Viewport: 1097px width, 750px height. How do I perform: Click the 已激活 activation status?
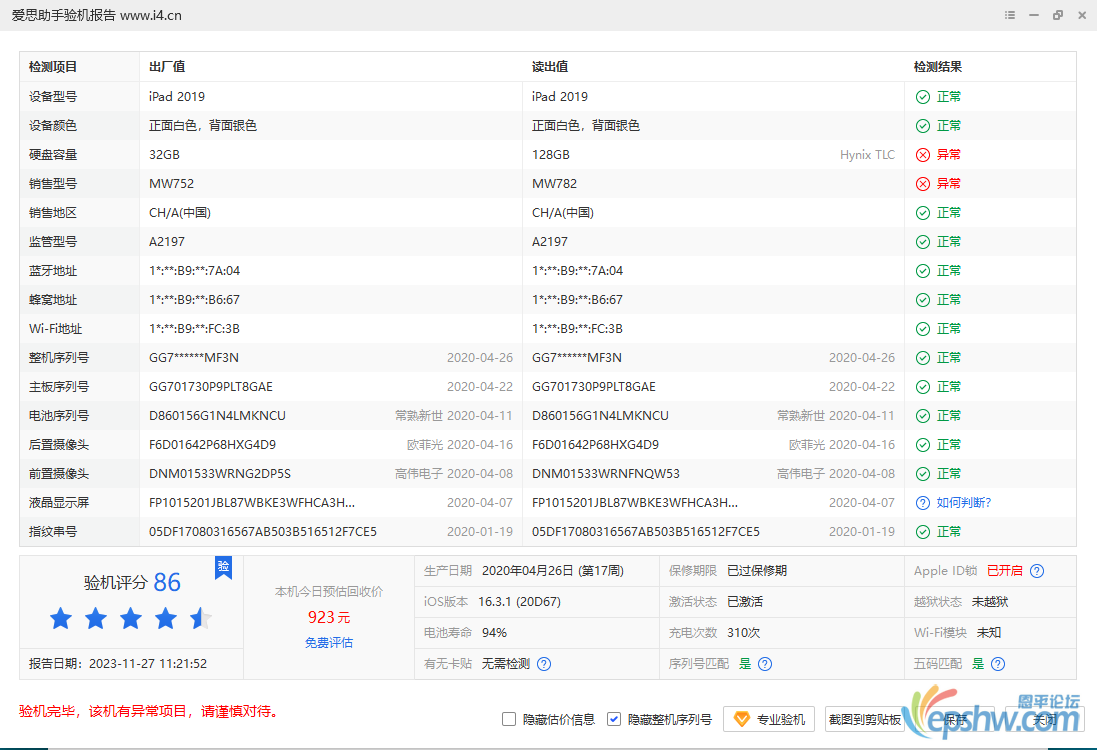[x=745, y=602]
